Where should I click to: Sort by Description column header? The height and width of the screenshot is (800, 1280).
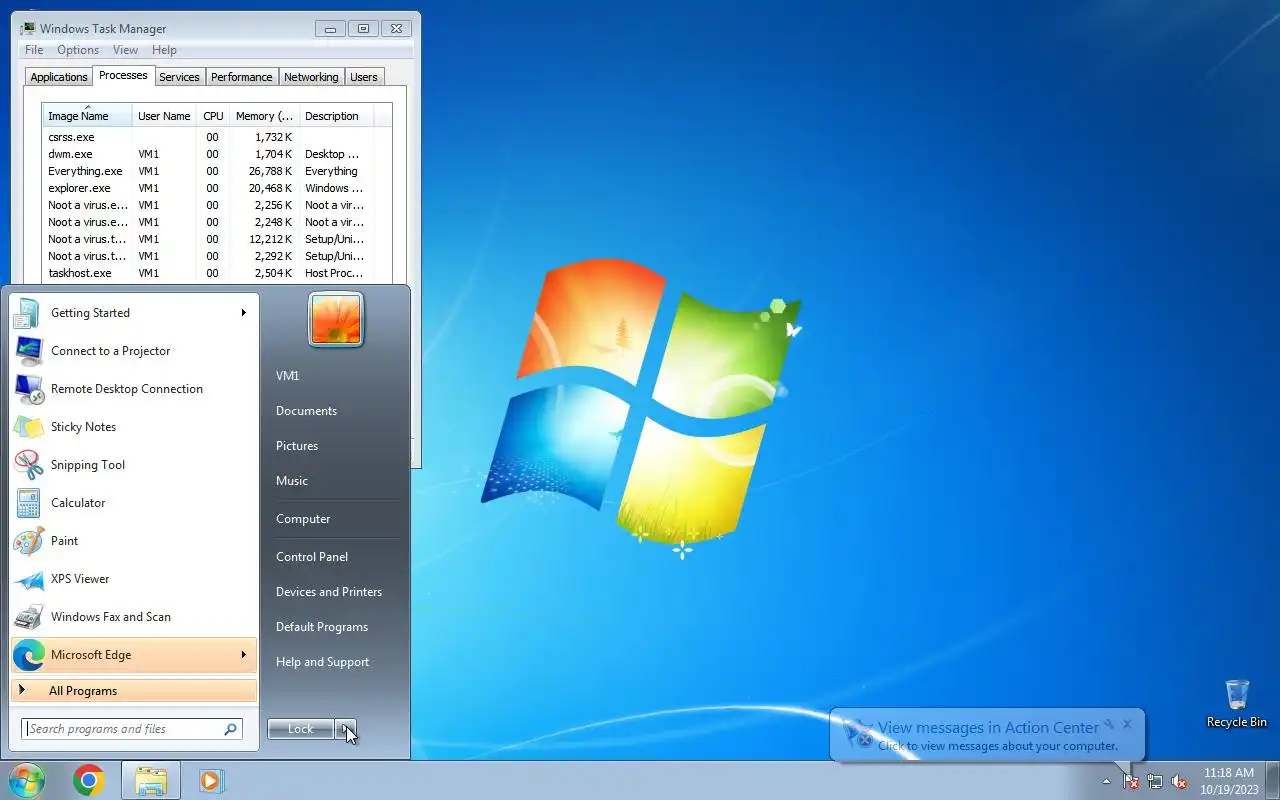336,116
